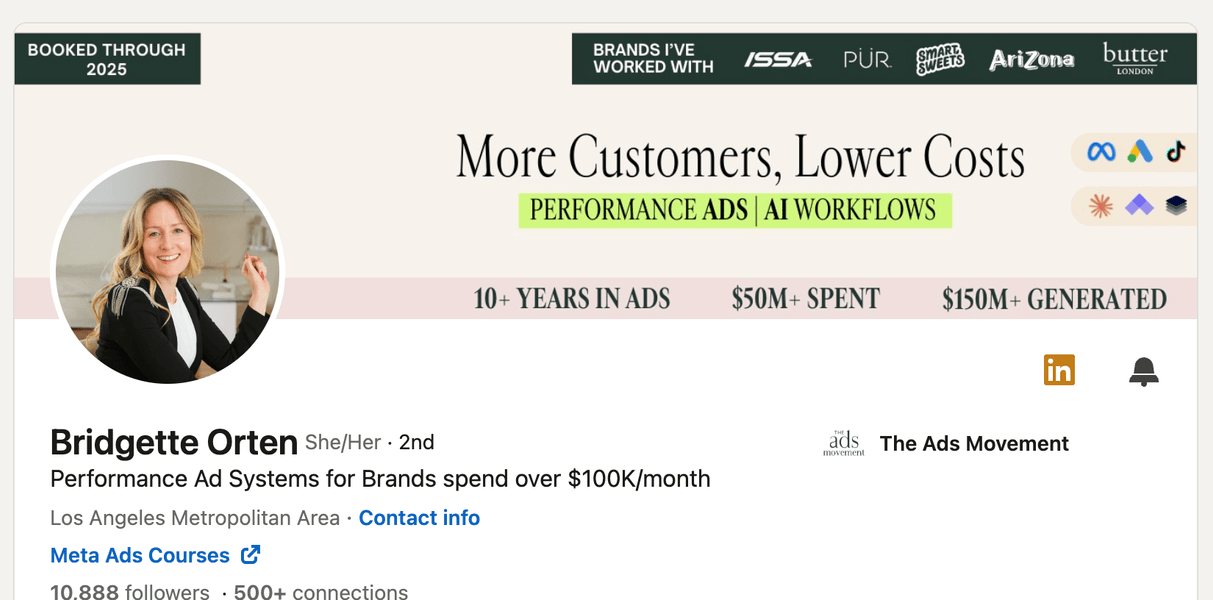Image resolution: width=1213 pixels, height=600 pixels.
Task: View the 500+ connections list
Action: pyautogui.click(x=320, y=591)
